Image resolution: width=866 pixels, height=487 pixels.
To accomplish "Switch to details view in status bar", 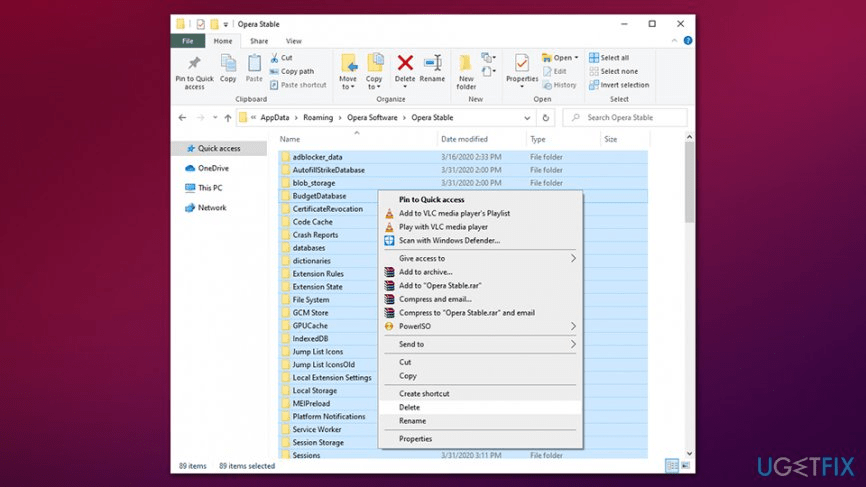I will pyautogui.click(x=671, y=466).
